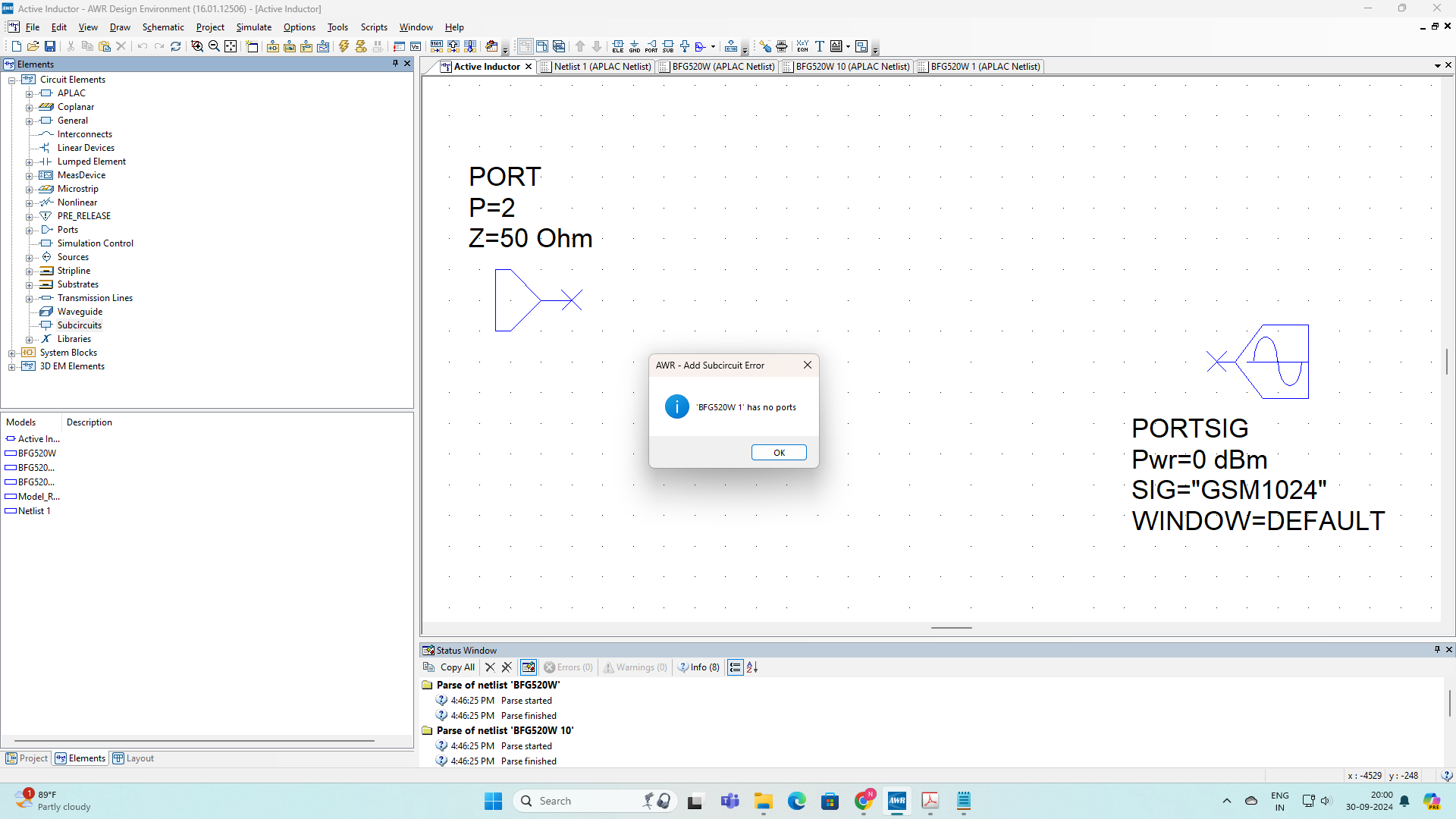Expand the System Blocks tree node
The width and height of the screenshot is (1456, 819).
(12, 353)
